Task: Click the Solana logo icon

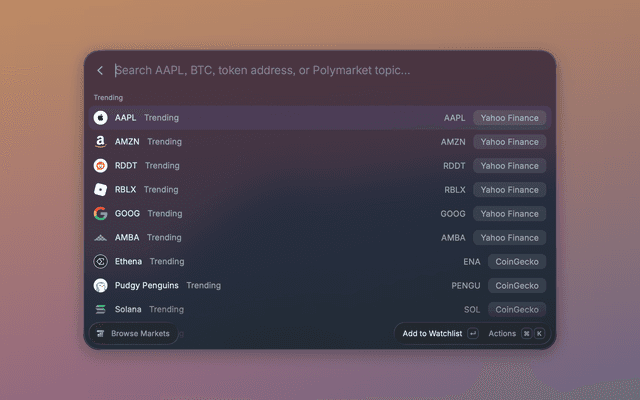Action: click(x=100, y=309)
